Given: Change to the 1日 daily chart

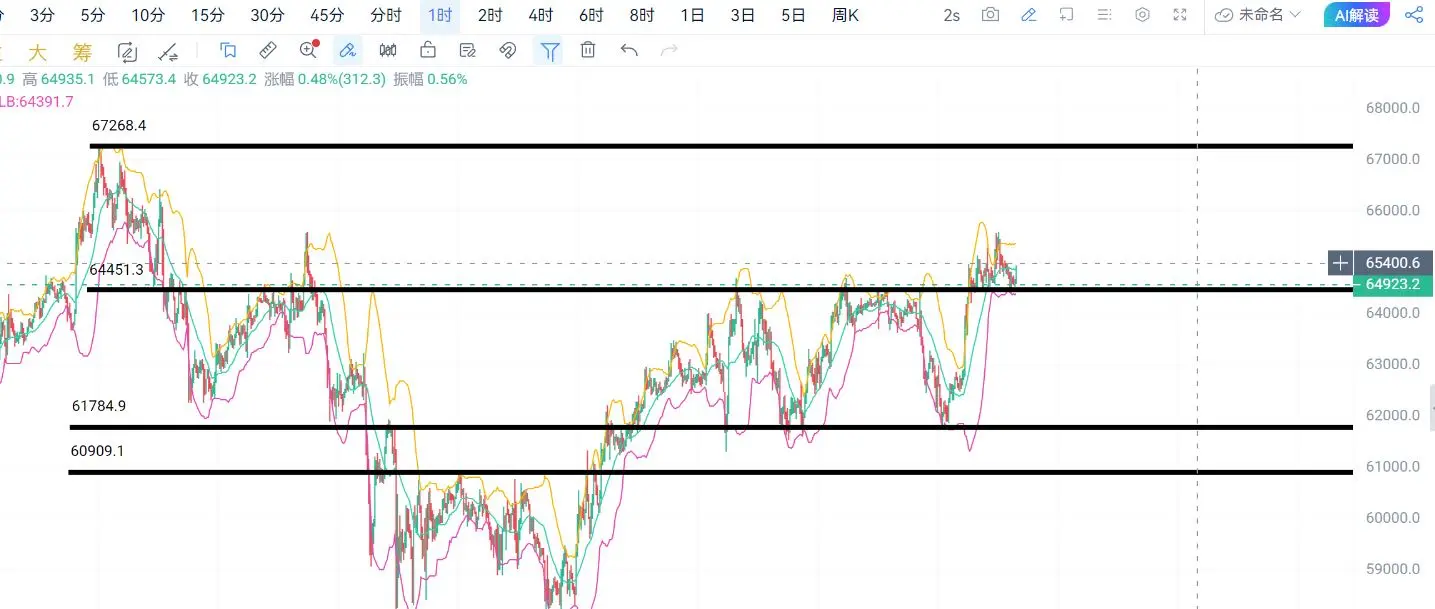Looking at the screenshot, I should point(692,15).
